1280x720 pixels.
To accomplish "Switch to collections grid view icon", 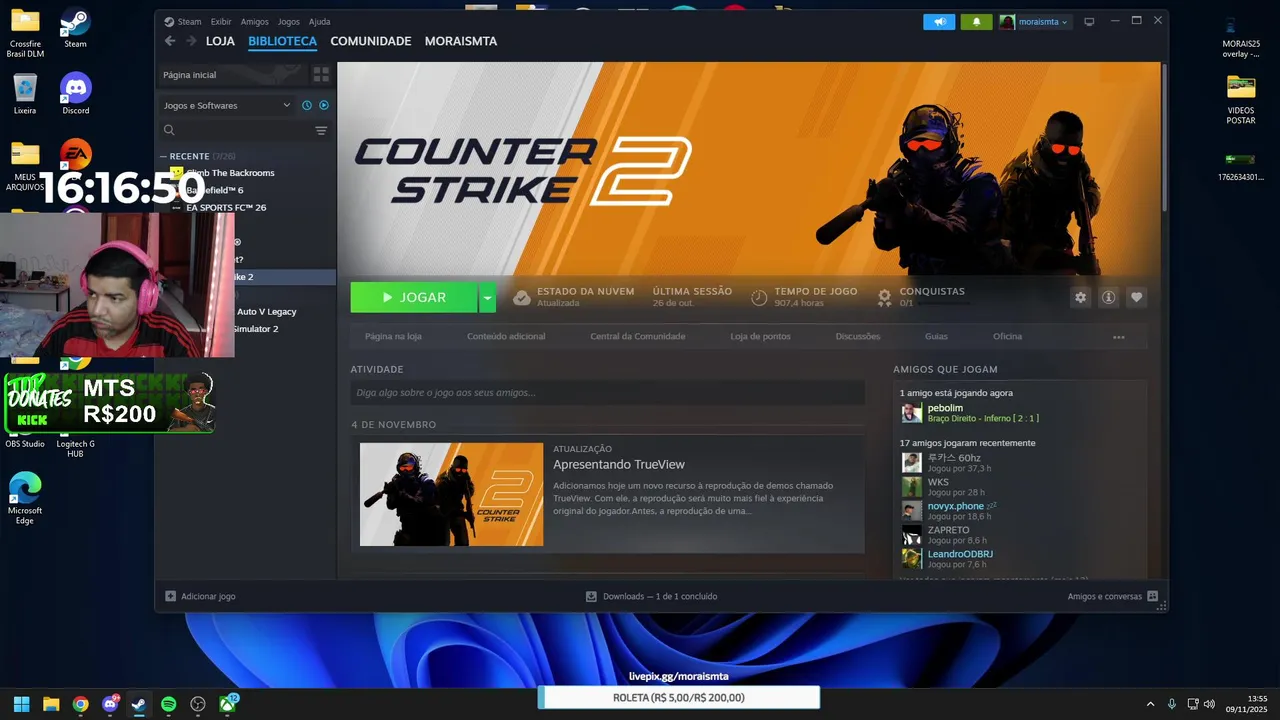I will pyautogui.click(x=321, y=74).
